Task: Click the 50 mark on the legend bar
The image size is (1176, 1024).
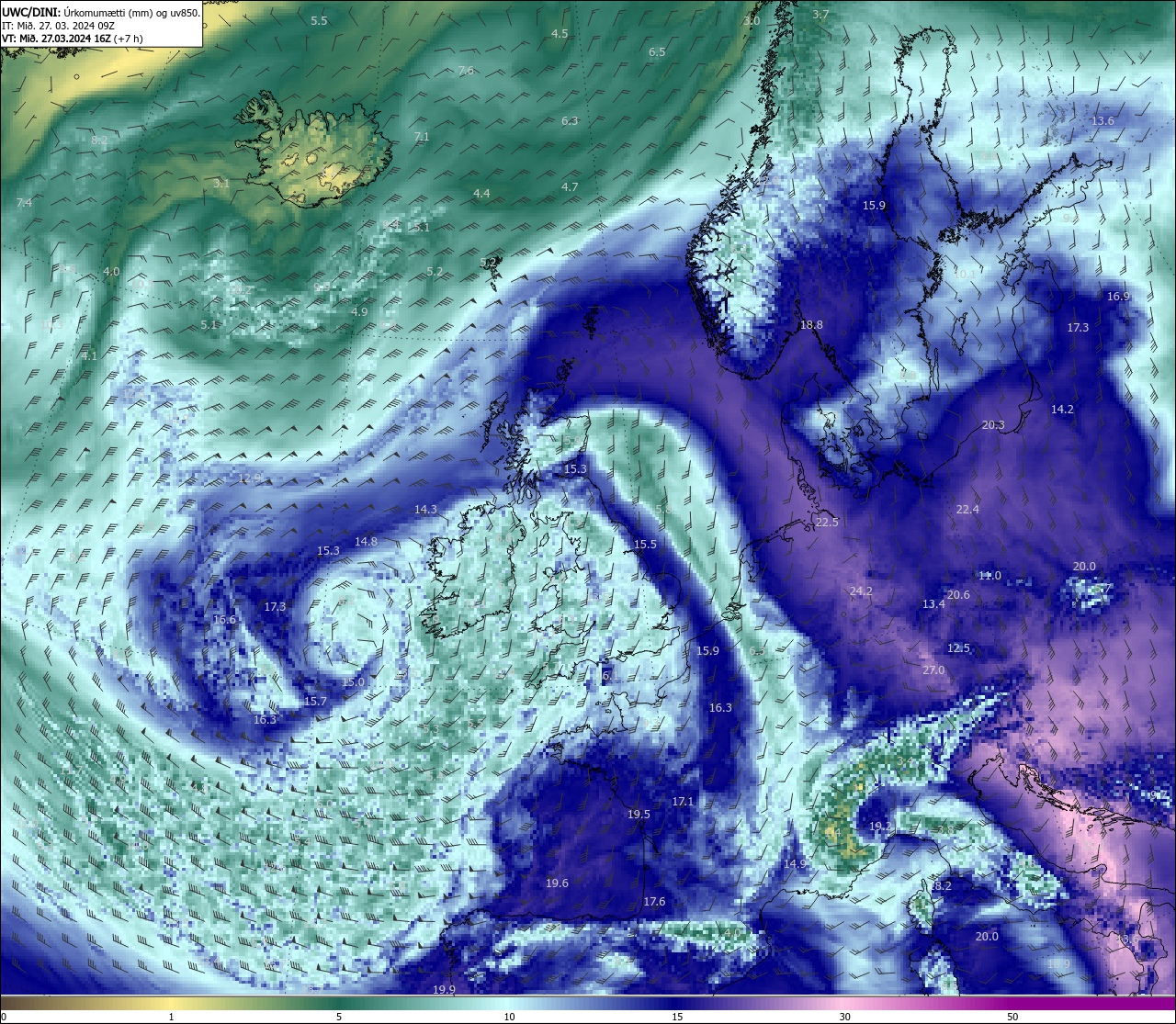Action: point(1012,1017)
